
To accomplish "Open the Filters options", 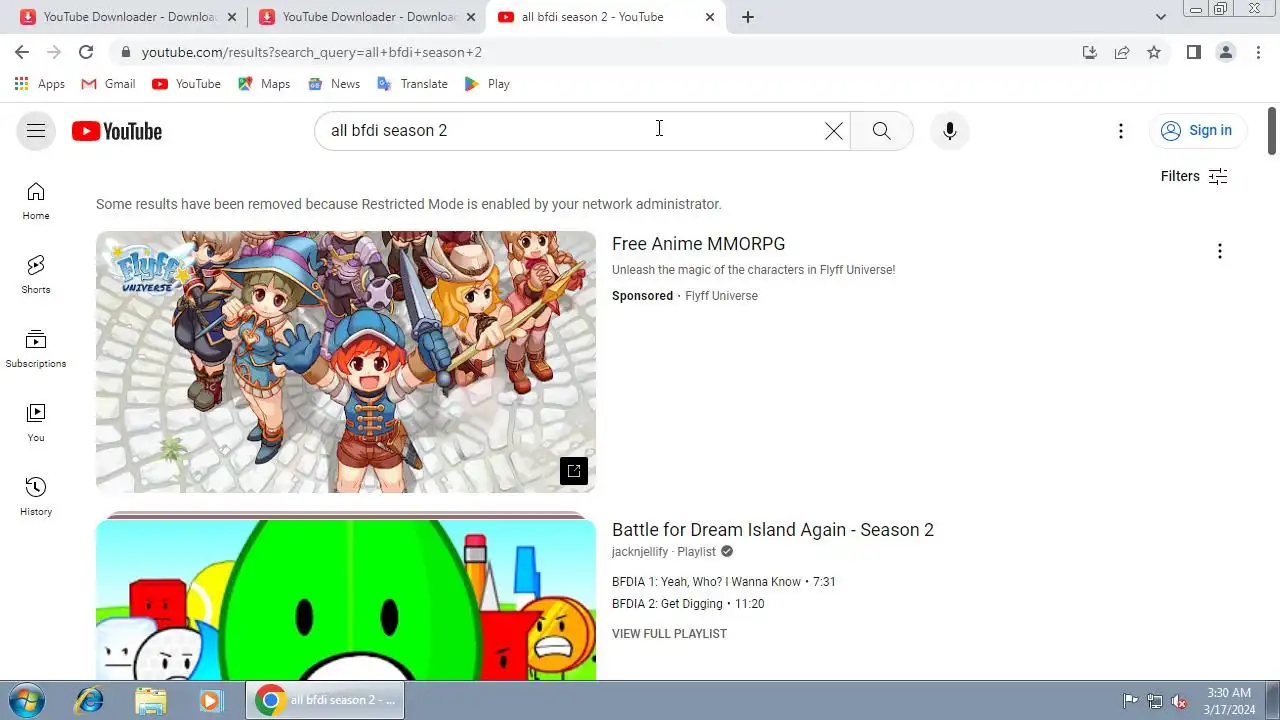I will [1194, 176].
